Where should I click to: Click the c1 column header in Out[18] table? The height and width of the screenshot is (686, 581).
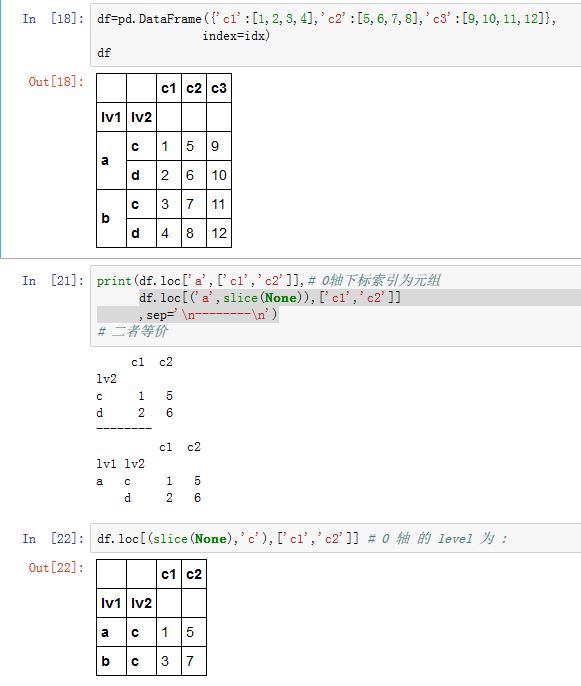point(168,88)
